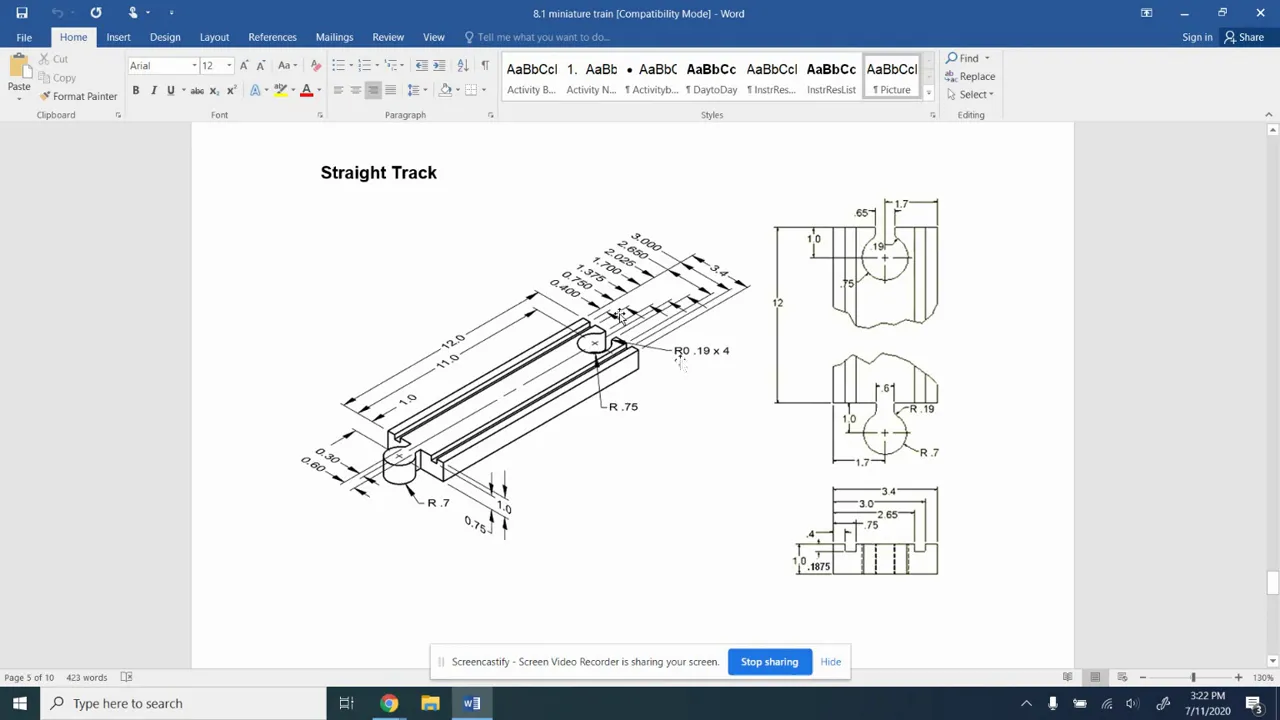Toggle Subscript formatting
Viewport: 1280px width, 720px height.
[214, 91]
